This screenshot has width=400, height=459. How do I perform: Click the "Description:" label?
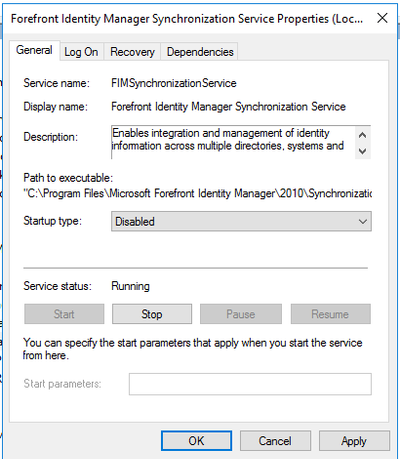[50, 137]
